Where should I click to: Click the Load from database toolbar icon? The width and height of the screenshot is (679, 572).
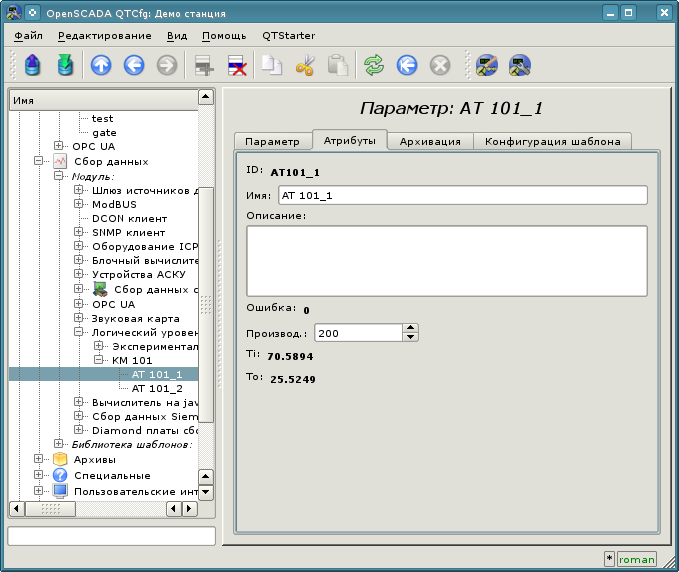point(32,66)
